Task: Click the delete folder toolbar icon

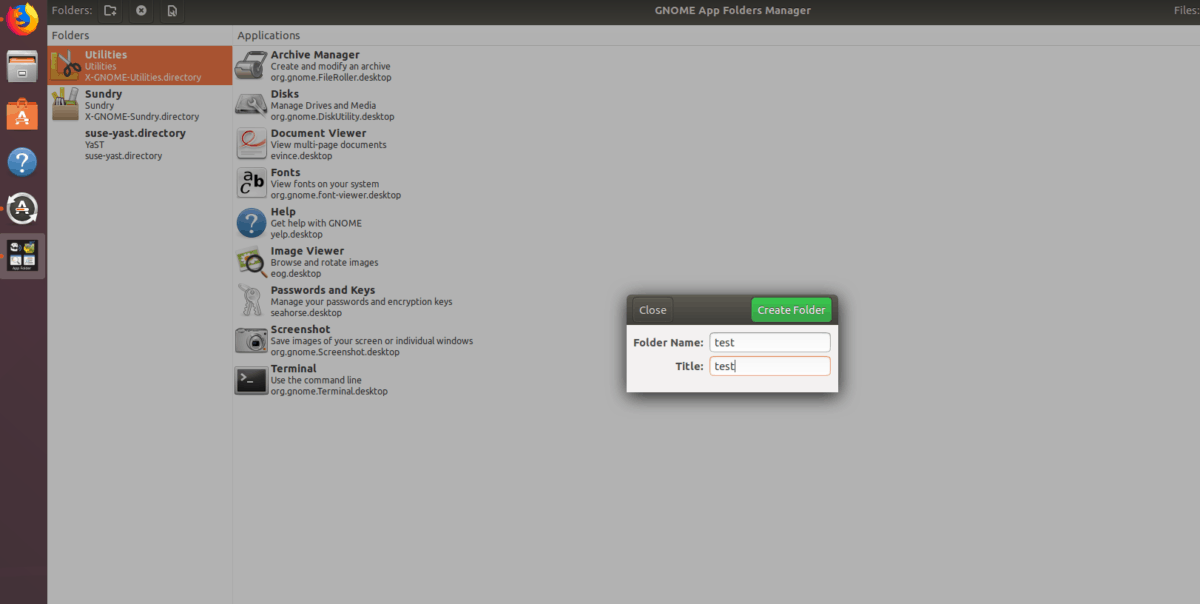Action: click(140, 11)
